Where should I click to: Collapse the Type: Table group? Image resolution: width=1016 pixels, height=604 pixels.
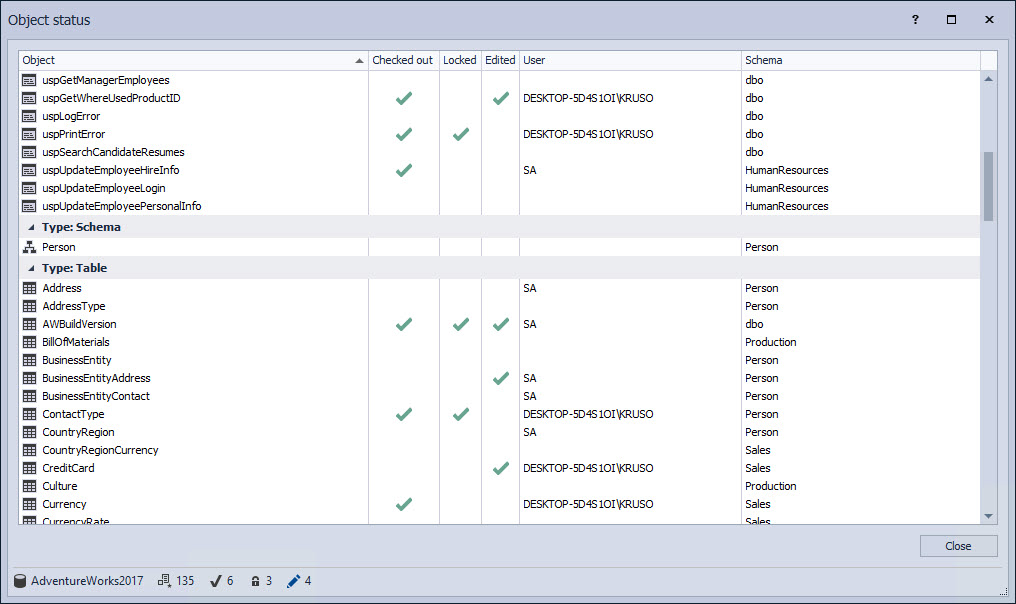tap(29, 268)
